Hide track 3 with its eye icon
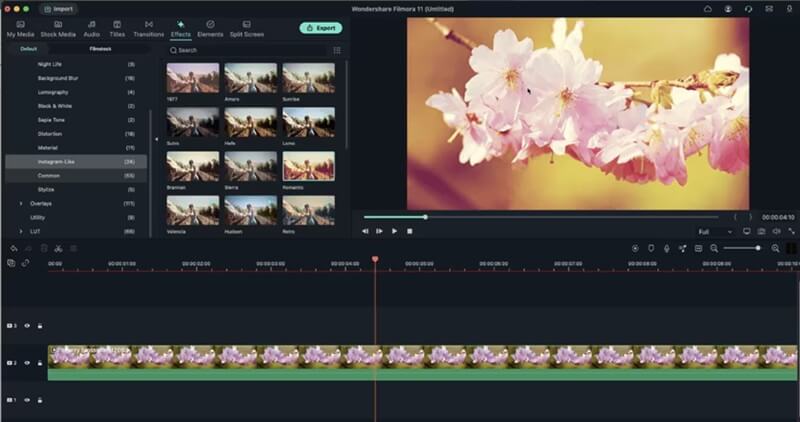The image size is (800, 422). 27,326
